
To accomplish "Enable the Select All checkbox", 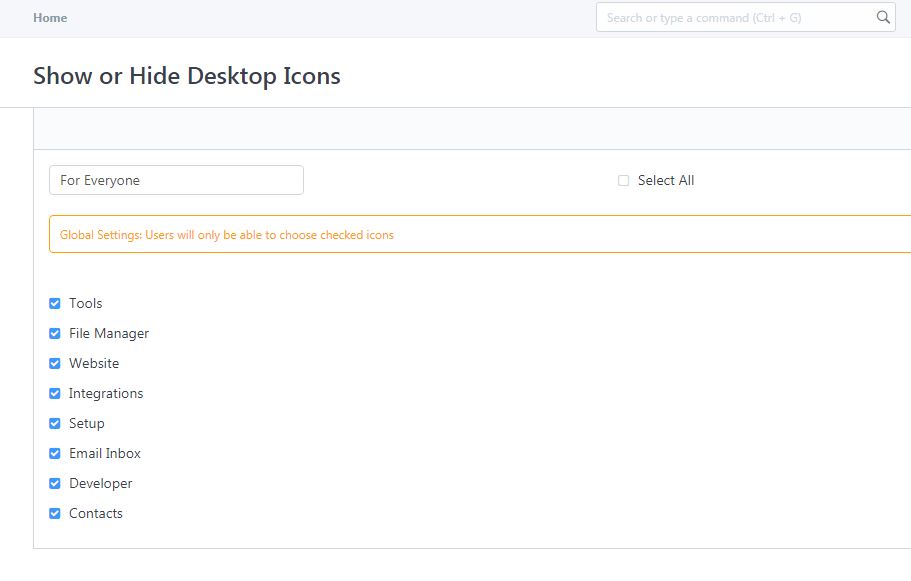I will click(x=623, y=181).
